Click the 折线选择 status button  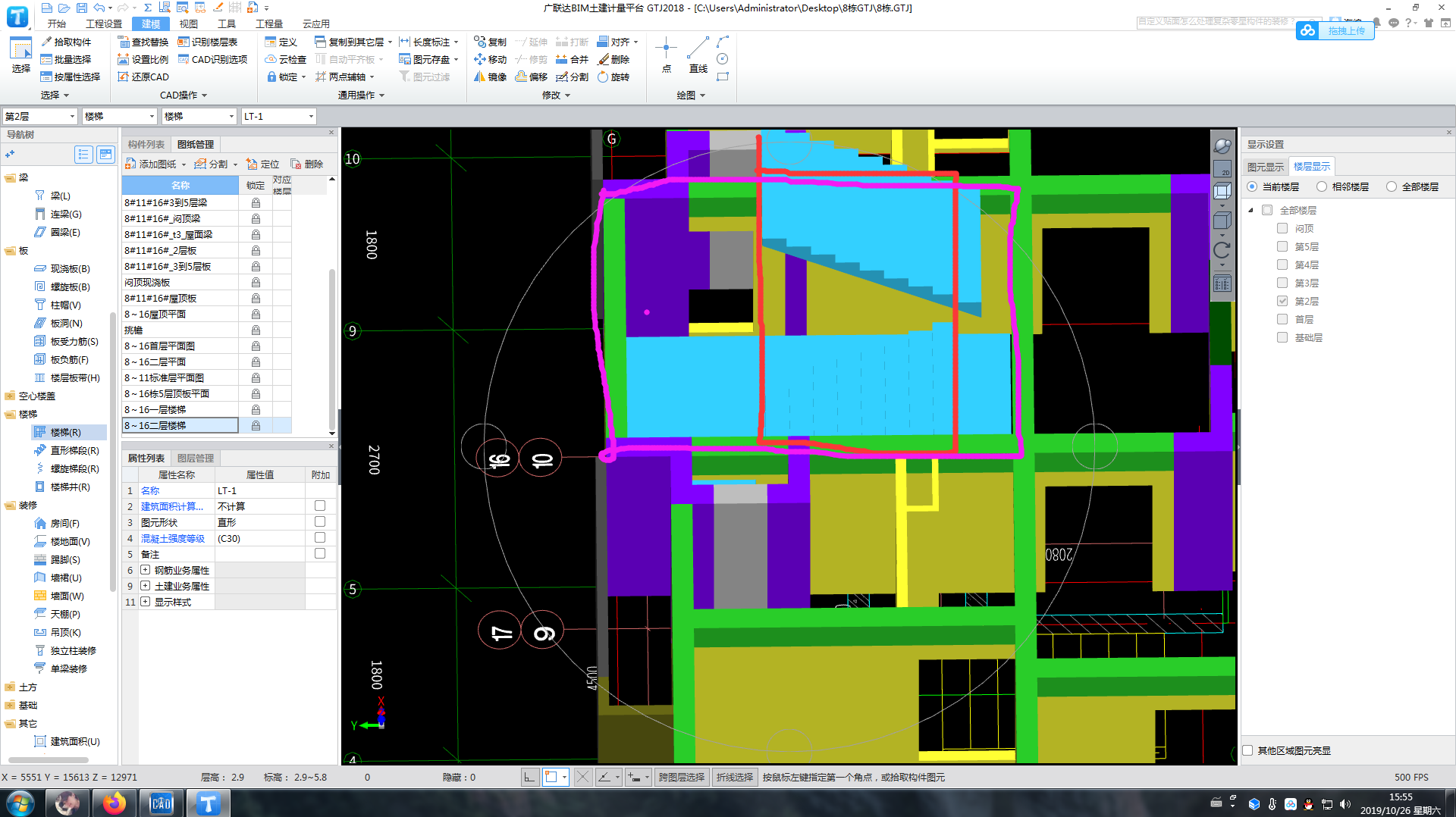[x=734, y=777]
